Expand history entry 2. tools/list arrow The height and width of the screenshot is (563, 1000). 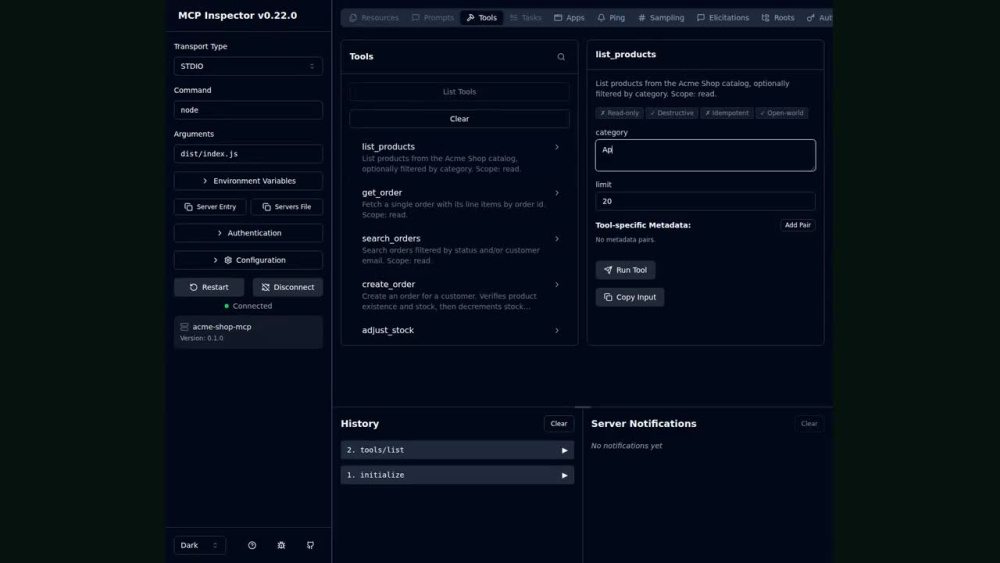[x=564, y=450]
